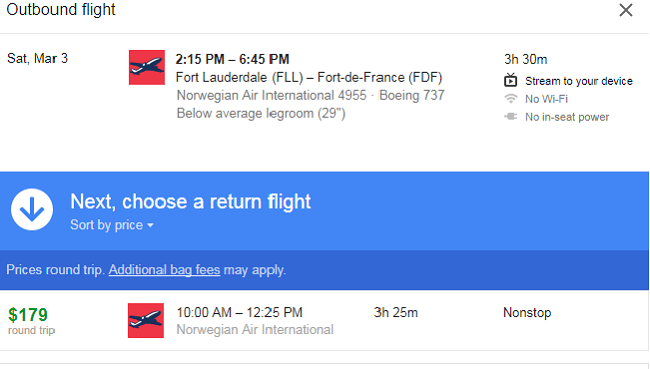The width and height of the screenshot is (650, 369).
Task: Click the Fort Lauderdale (FLL) – Fort-de-France route text
Action: pos(309,78)
